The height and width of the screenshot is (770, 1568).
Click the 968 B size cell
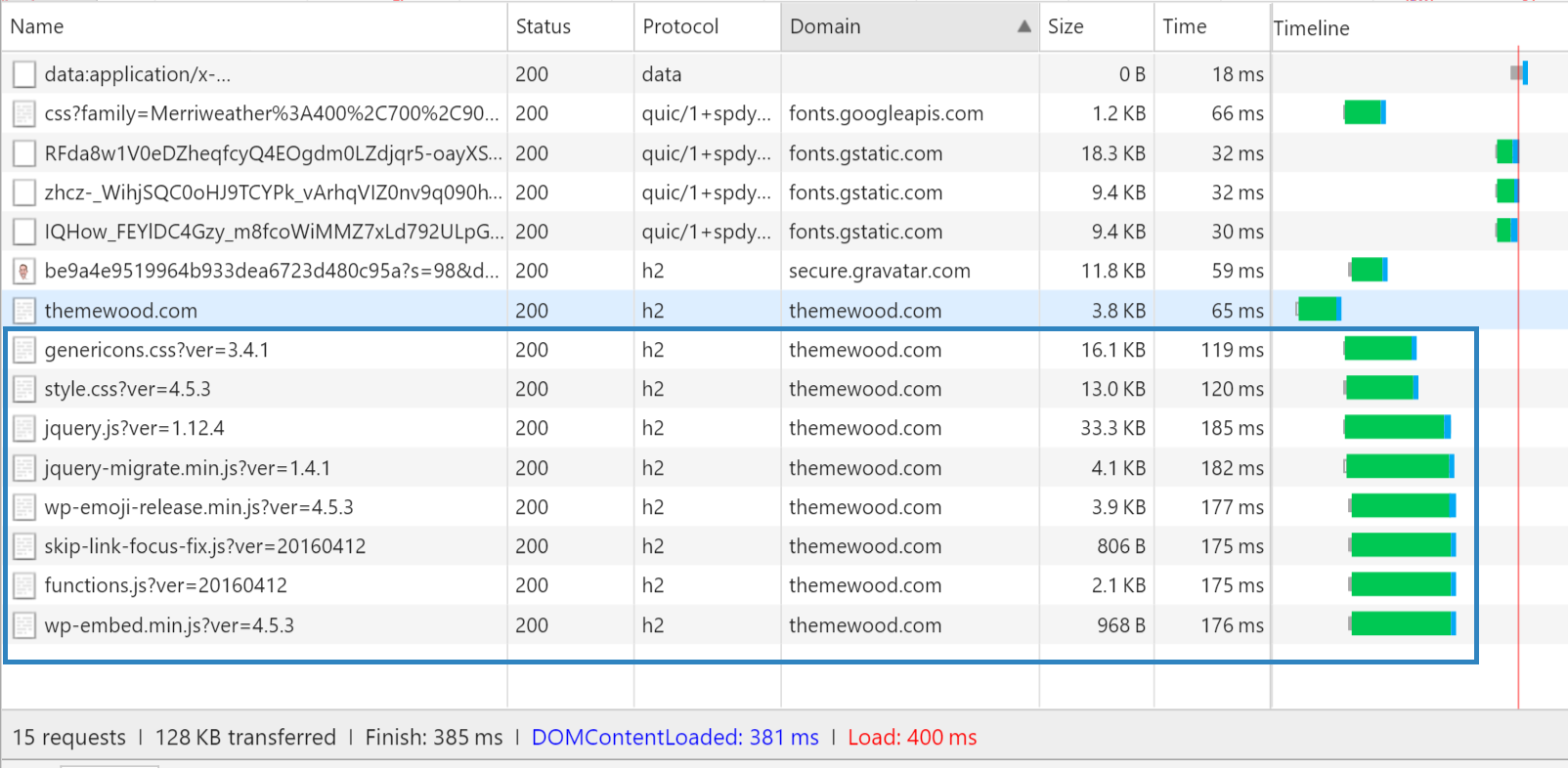[1120, 625]
